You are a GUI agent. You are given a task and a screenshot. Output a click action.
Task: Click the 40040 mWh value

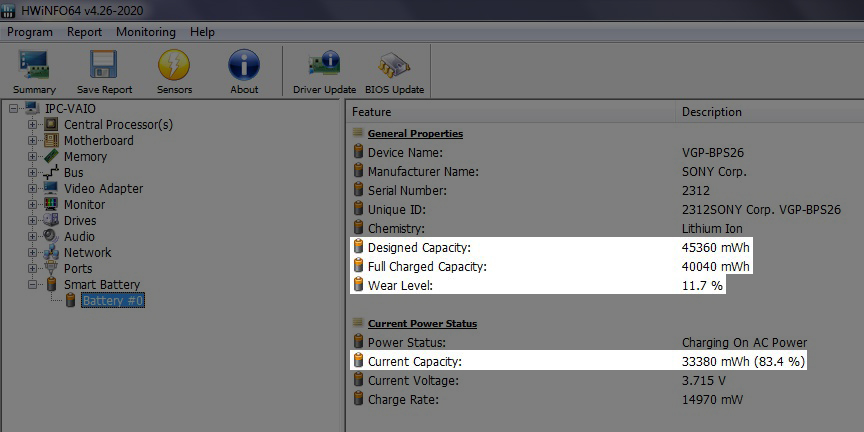tap(715, 266)
